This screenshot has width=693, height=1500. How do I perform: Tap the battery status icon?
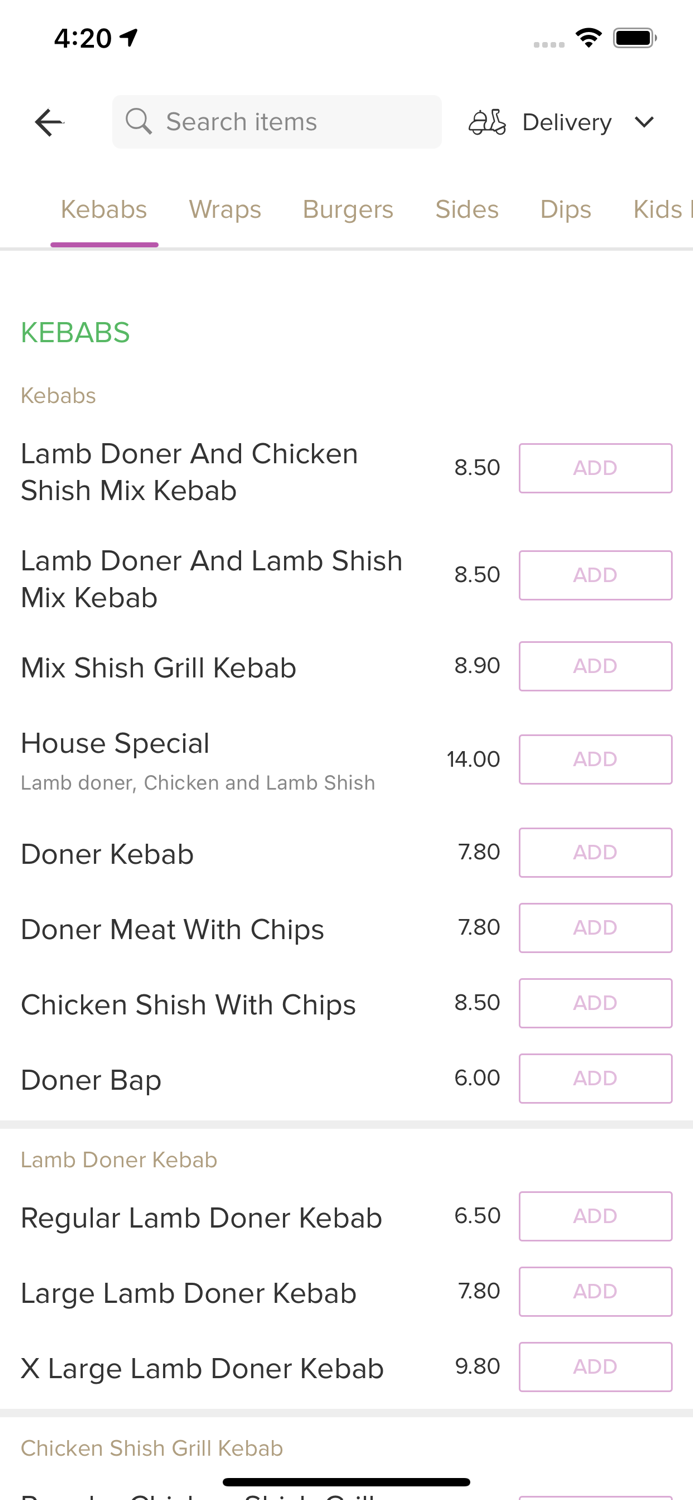pyautogui.click(x=634, y=38)
